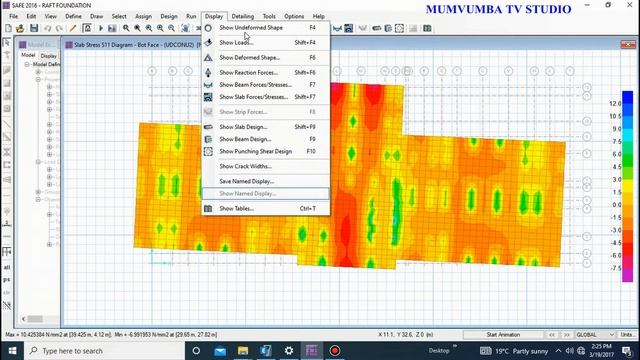Screen dimensions: 640x360
Task: Click the Show Tables toolbar icon
Action: coord(427,28)
